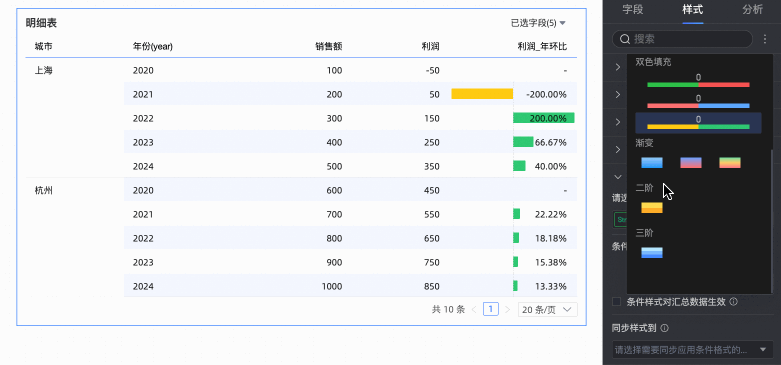Viewport: 781px width, 365px height.
Task: Go to next page arrow
Action: tap(508, 310)
